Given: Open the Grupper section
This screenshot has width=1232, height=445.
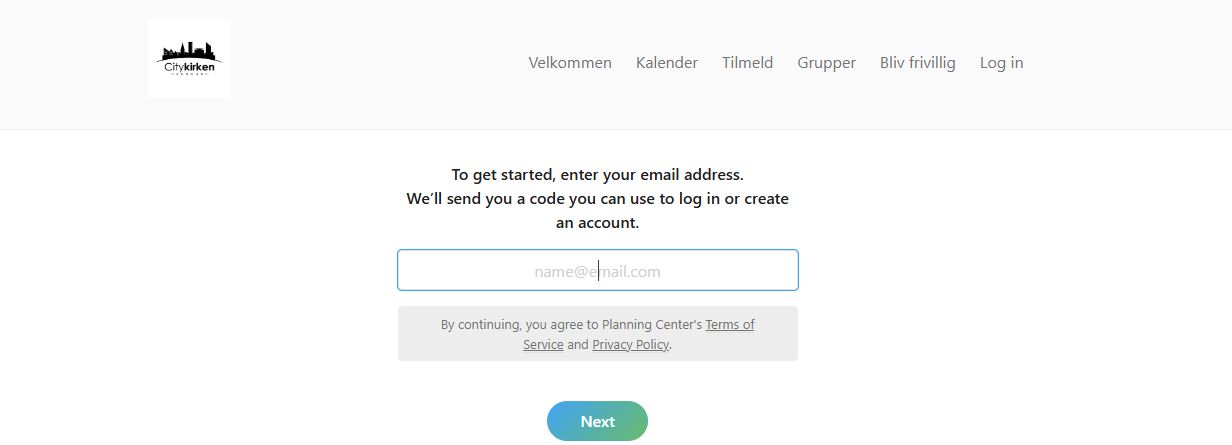Looking at the screenshot, I should 827,63.
